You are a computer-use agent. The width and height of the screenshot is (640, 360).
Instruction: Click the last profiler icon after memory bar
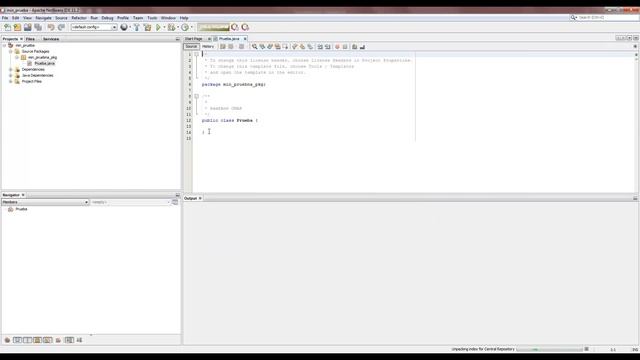[245, 27]
